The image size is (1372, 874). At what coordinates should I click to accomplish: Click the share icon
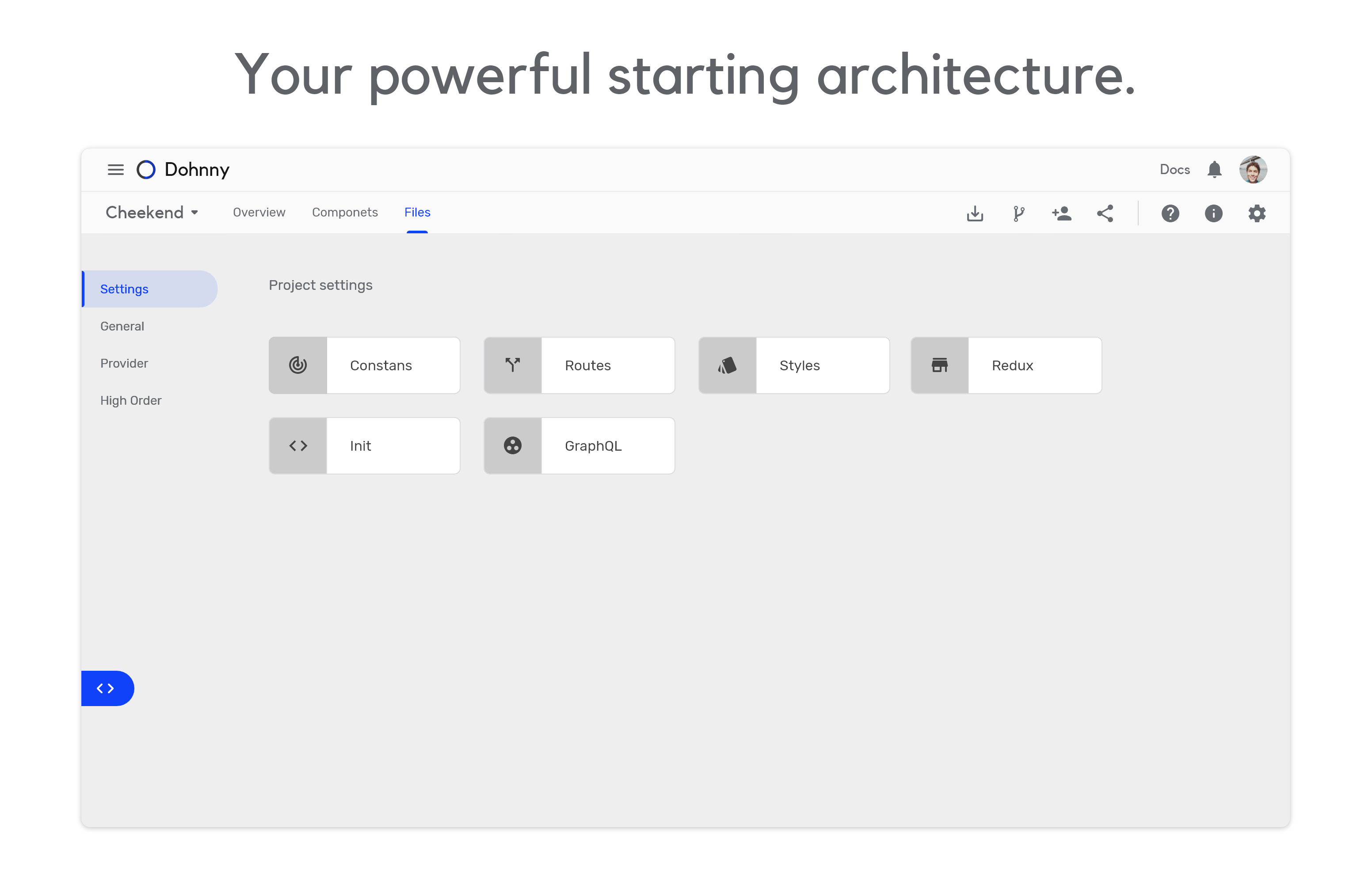(x=1105, y=214)
